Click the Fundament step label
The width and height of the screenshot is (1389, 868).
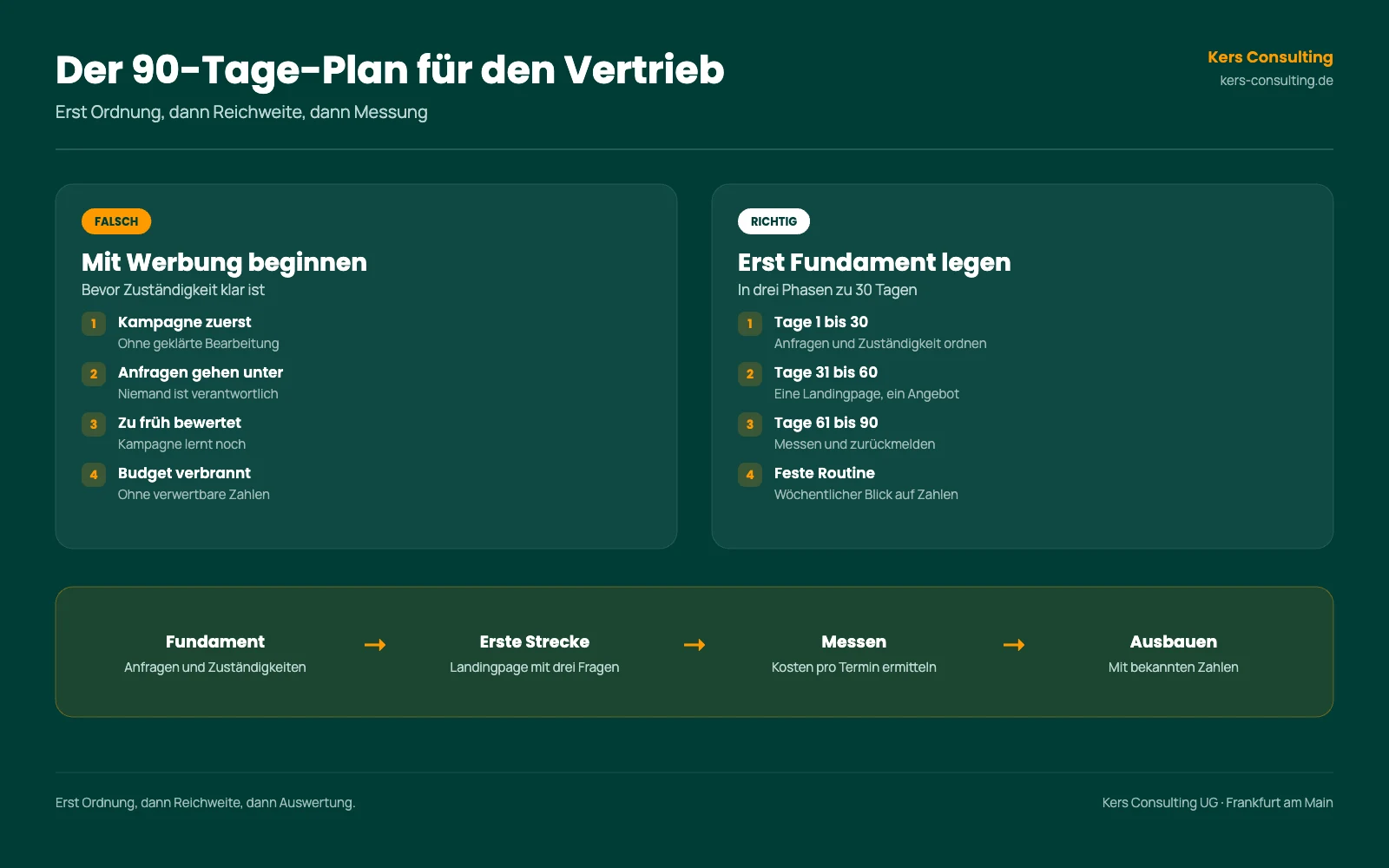point(215,641)
